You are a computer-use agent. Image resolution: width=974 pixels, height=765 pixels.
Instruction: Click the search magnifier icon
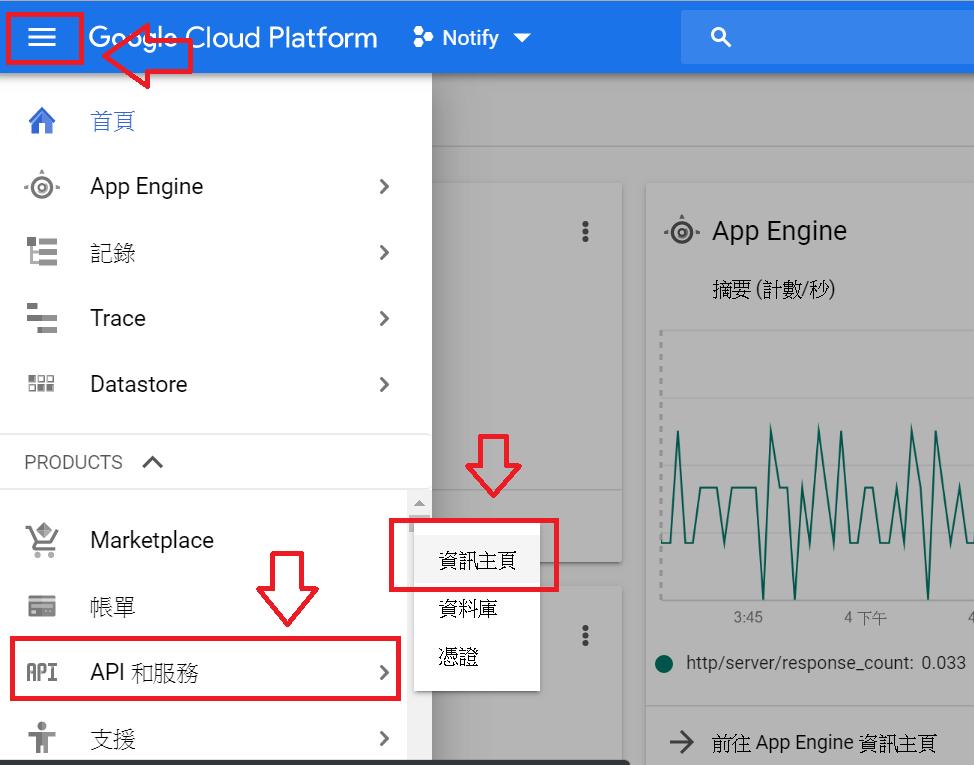pos(721,37)
